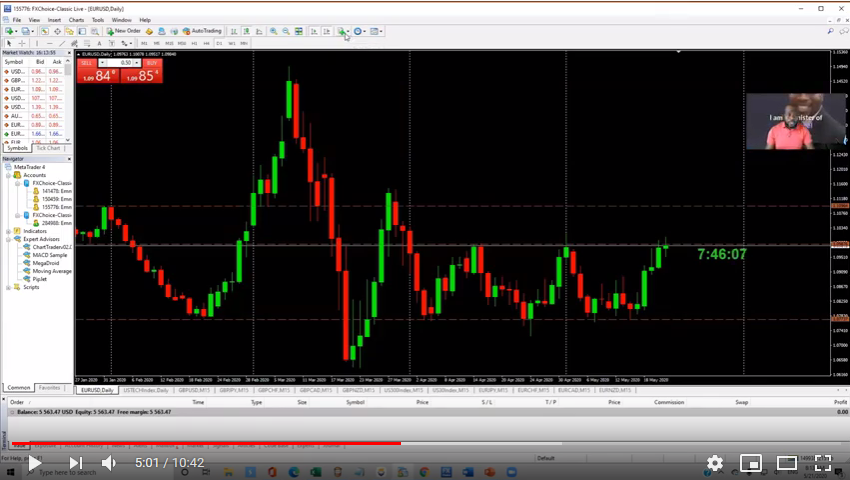The height and width of the screenshot is (480, 850).
Task: Switch chart to candlesticks
Action: (x=247, y=31)
